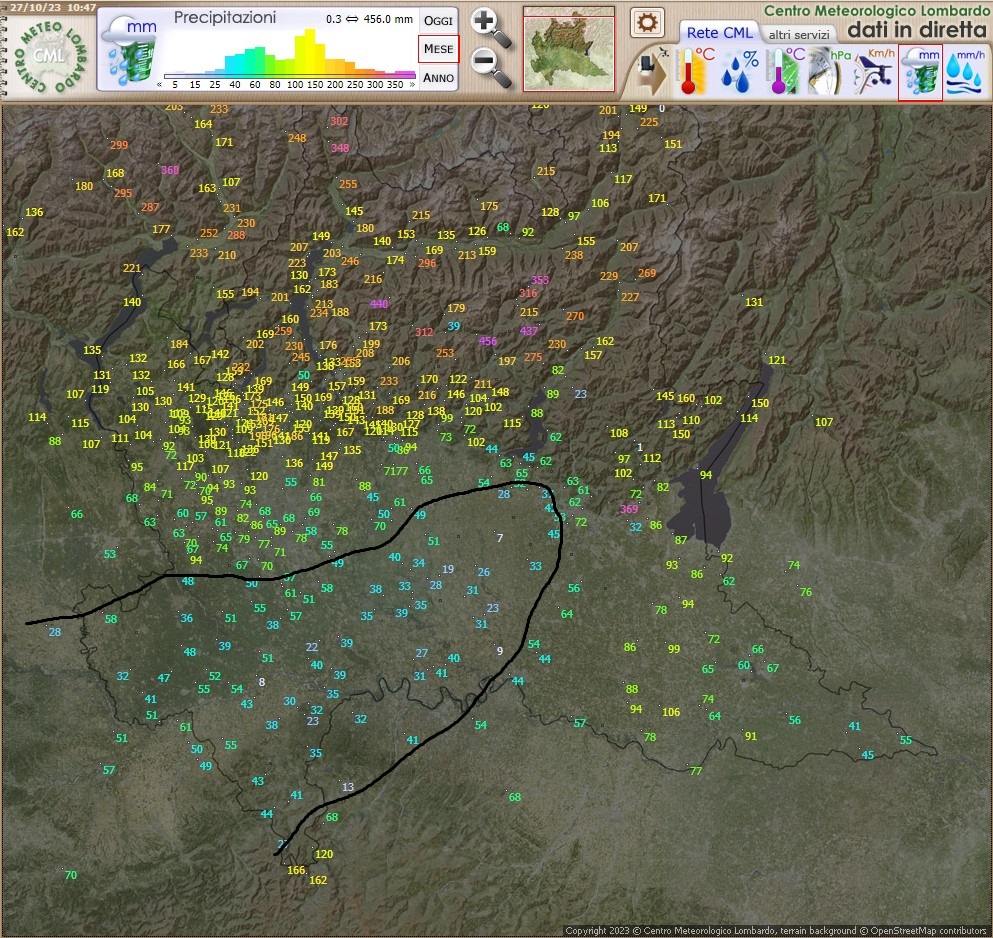
Task: Switch to altri servizi tab
Action: click(x=799, y=35)
